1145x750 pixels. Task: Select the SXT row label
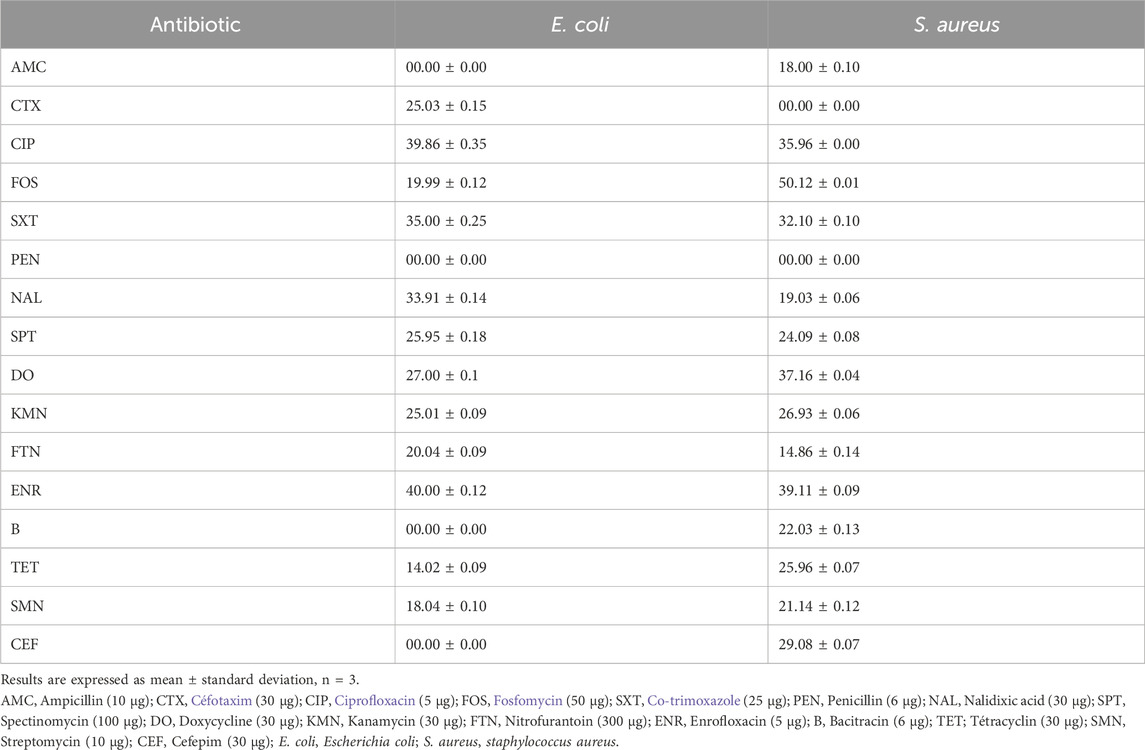click(x=24, y=221)
